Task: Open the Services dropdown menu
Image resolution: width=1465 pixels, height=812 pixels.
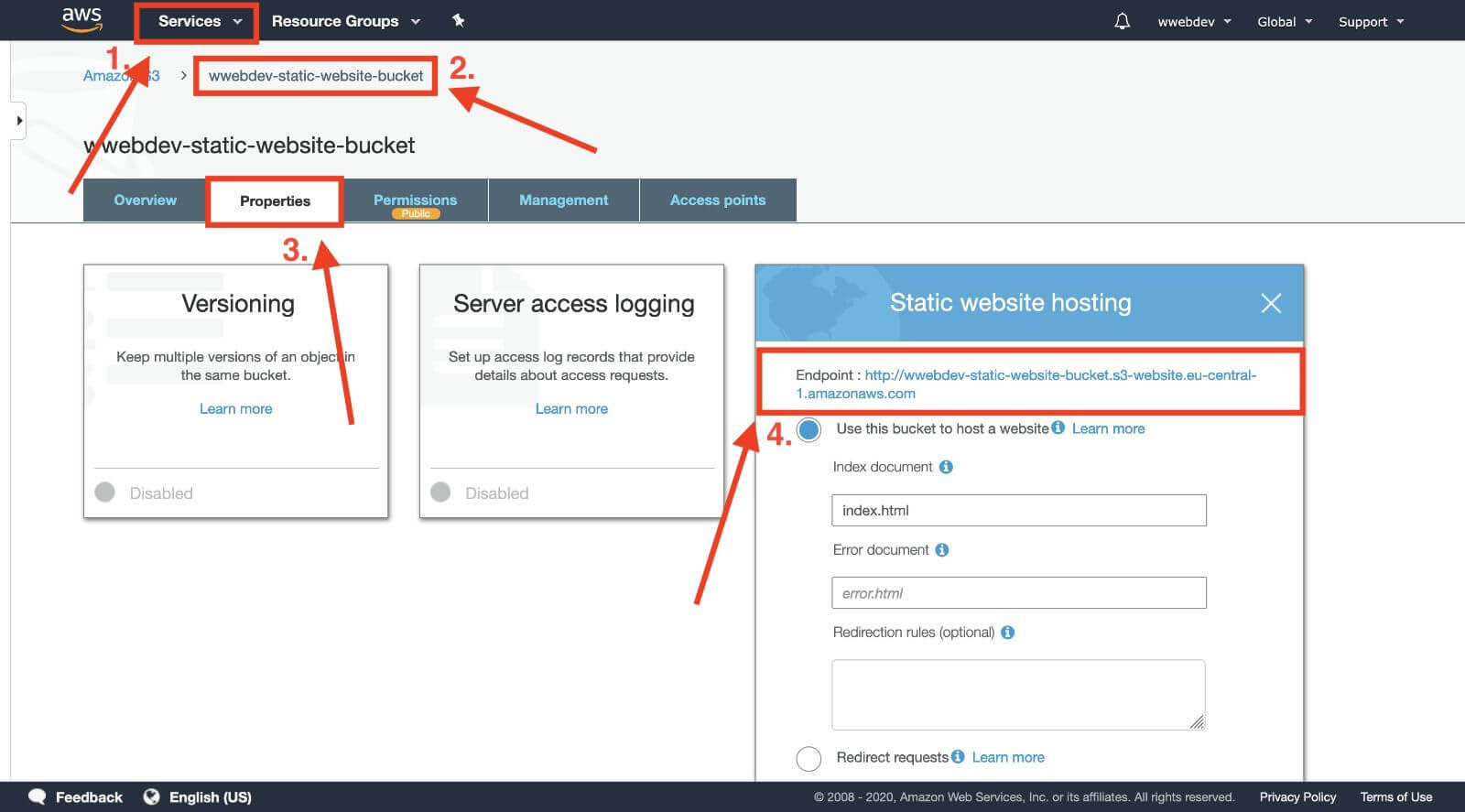Action: coord(200,21)
